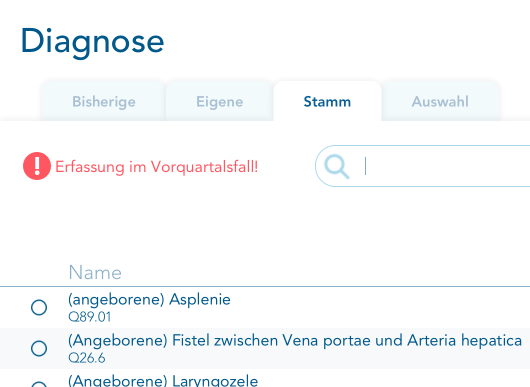Click the Name column header
530x387 pixels.
(x=95, y=272)
